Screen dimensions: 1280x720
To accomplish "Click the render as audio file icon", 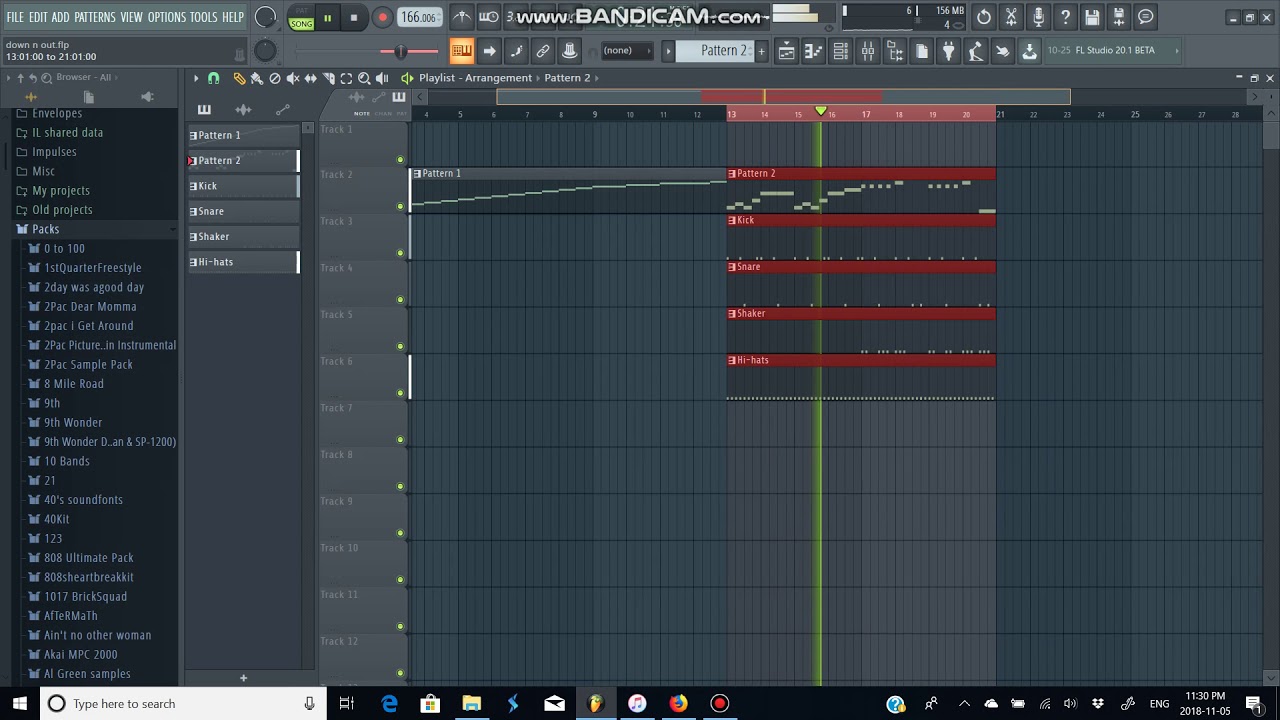I will 1119,17.
